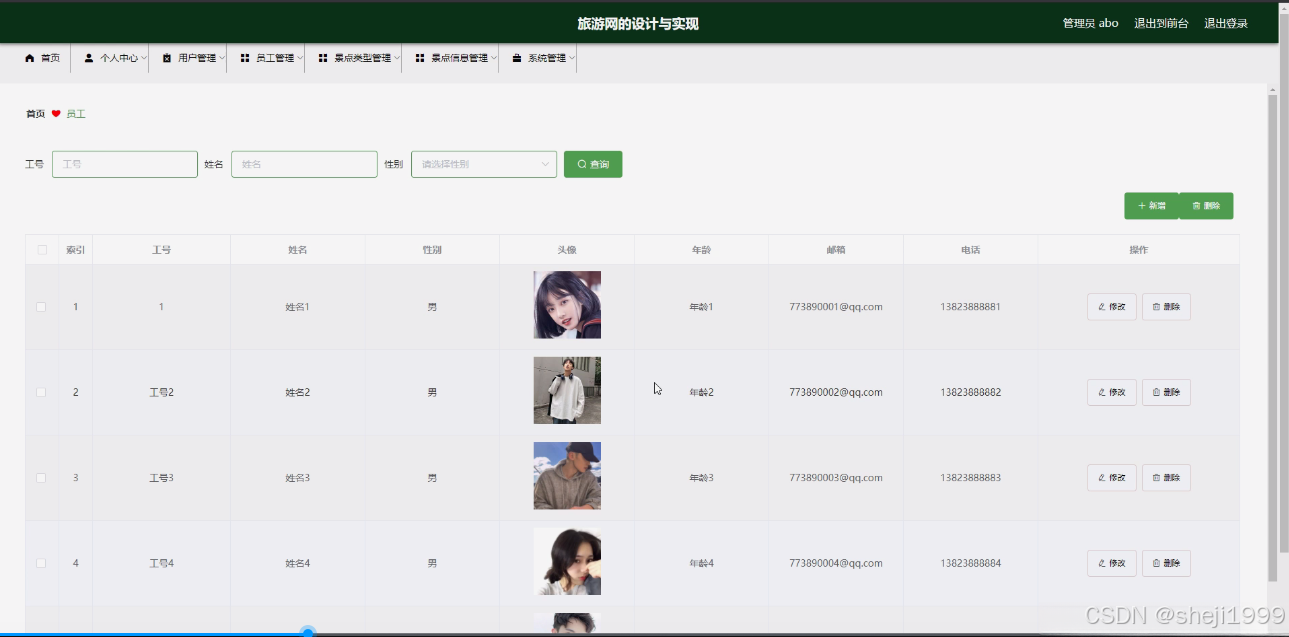This screenshot has height=637, width=1289.
Task: Click 退出到前台 in the header
Action: 1161,23
